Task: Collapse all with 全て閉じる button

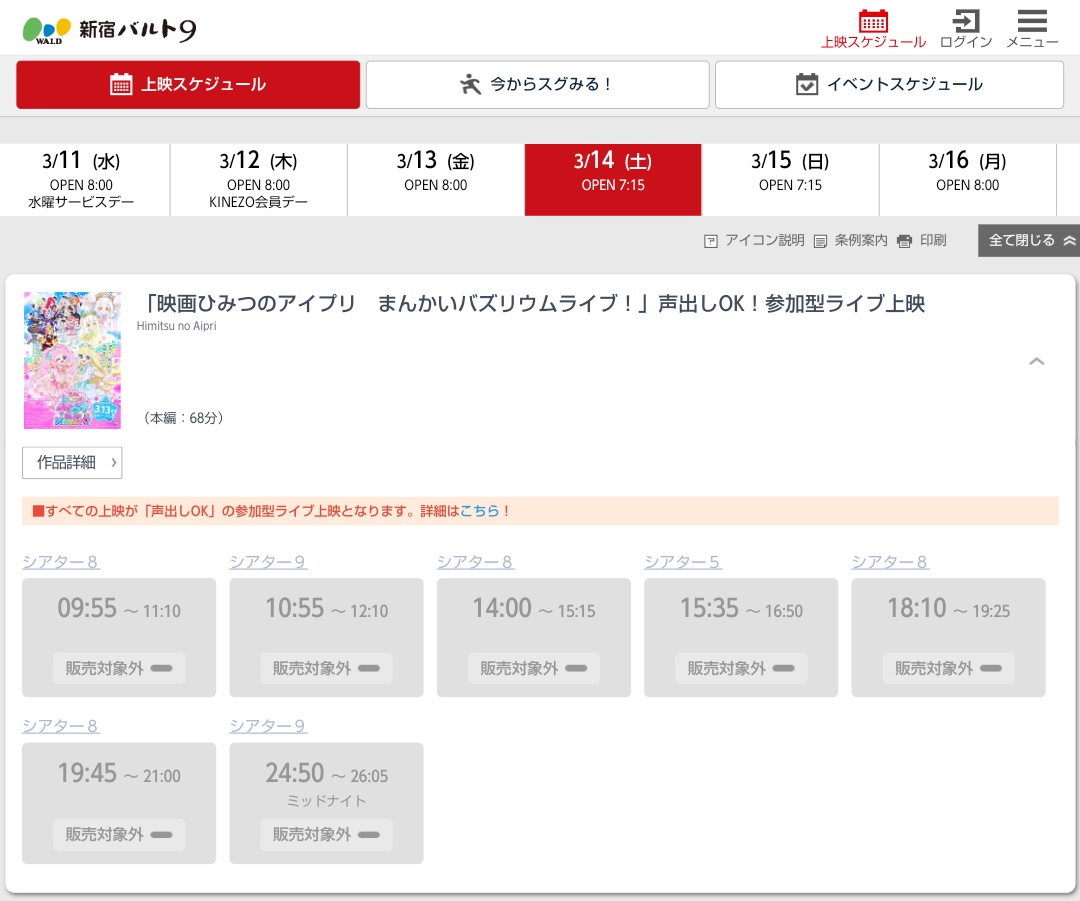Action: click(x=1029, y=240)
